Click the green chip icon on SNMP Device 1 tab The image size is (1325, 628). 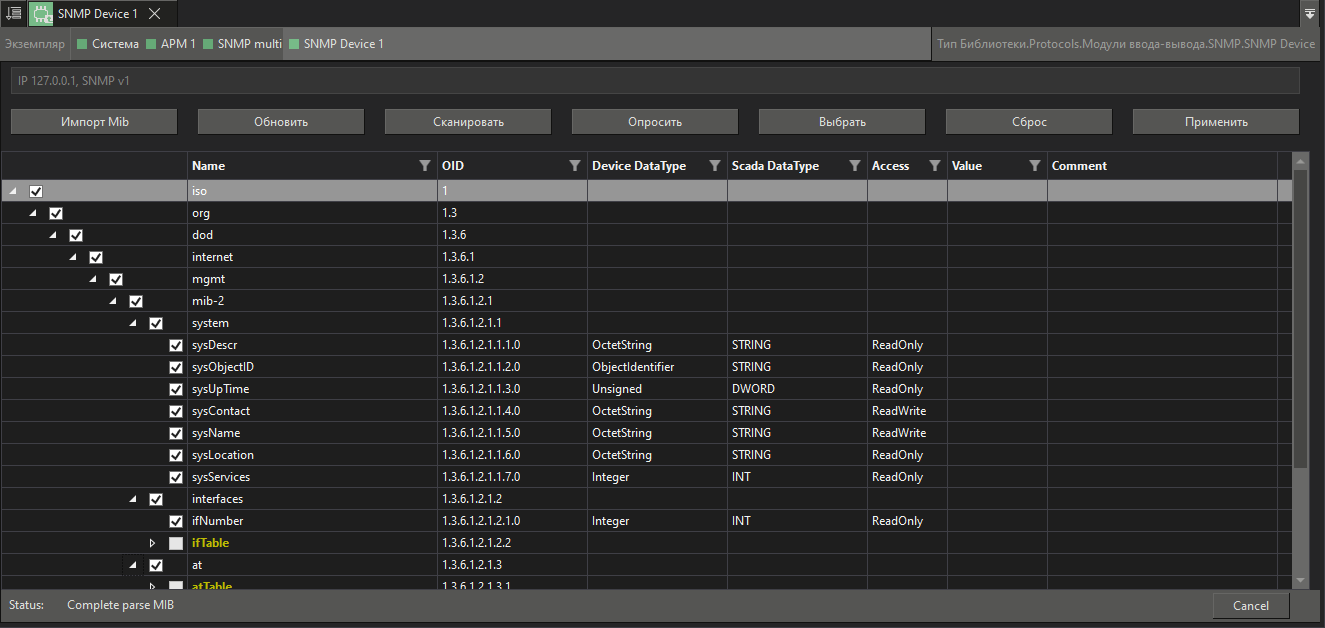[x=40, y=14]
